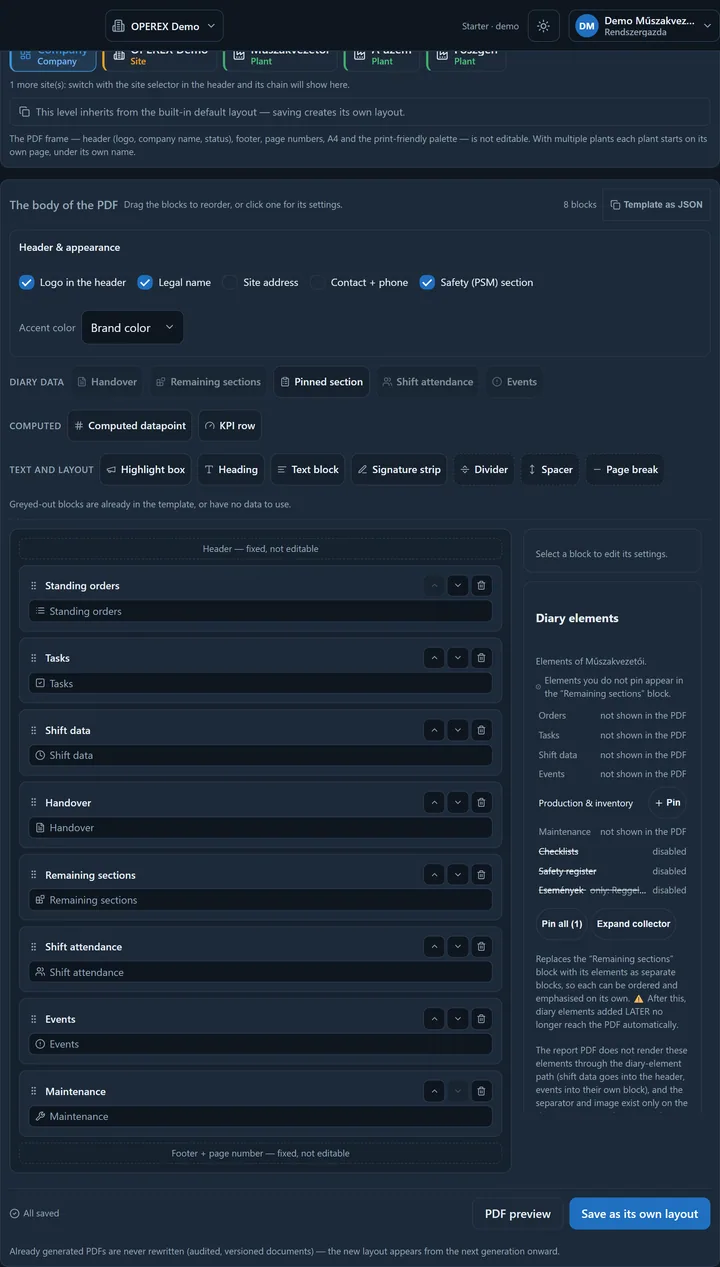Delete the Events block
This screenshot has width=720, height=1267.
481,1019
